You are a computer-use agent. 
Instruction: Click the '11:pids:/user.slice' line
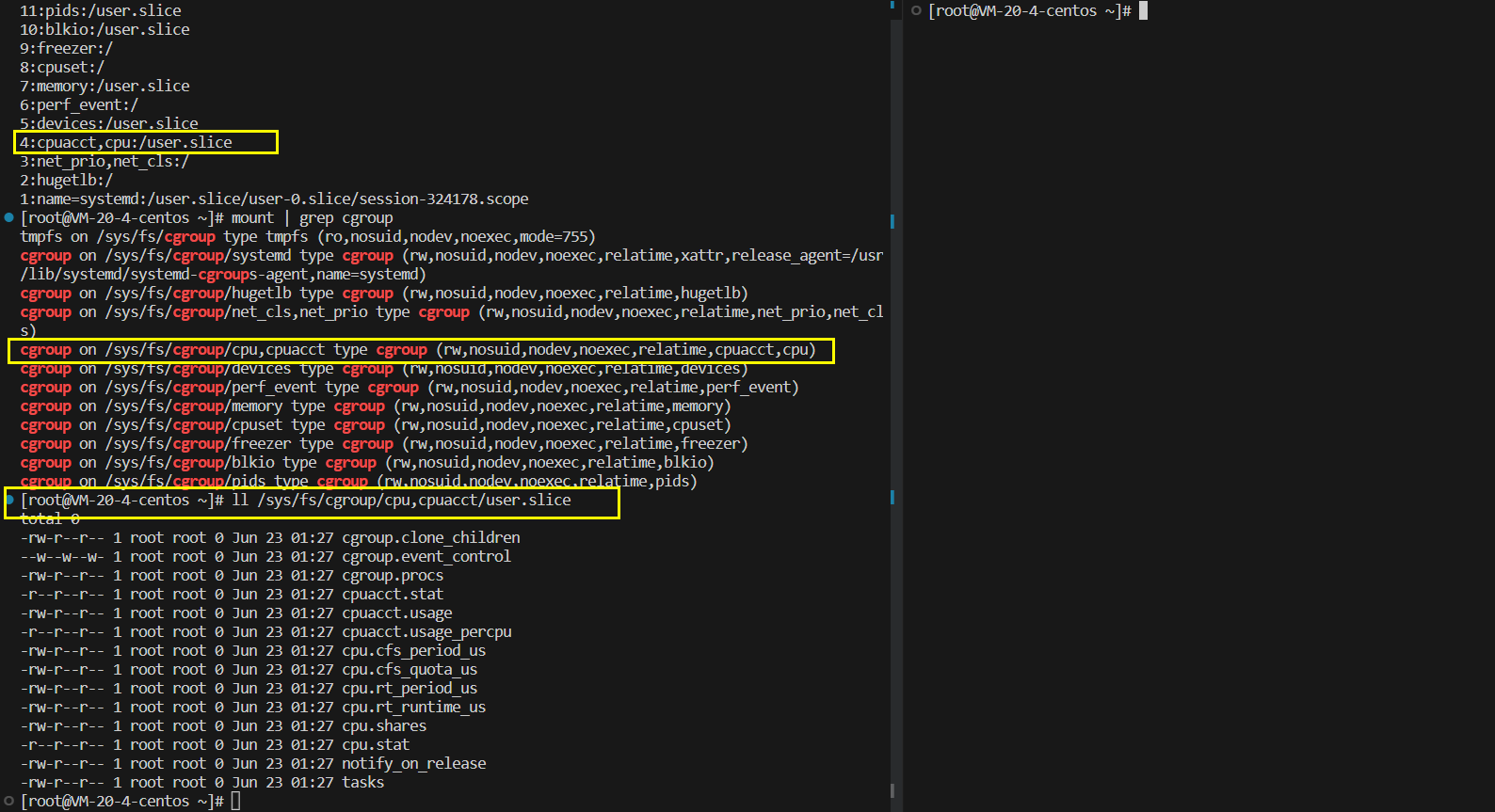point(101,10)
